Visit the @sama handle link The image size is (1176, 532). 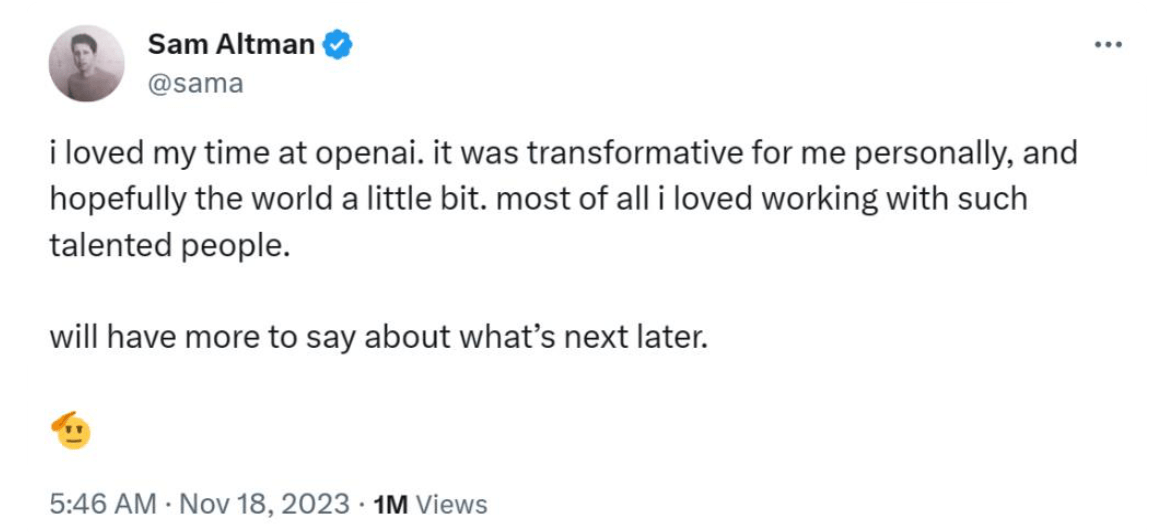196,84
